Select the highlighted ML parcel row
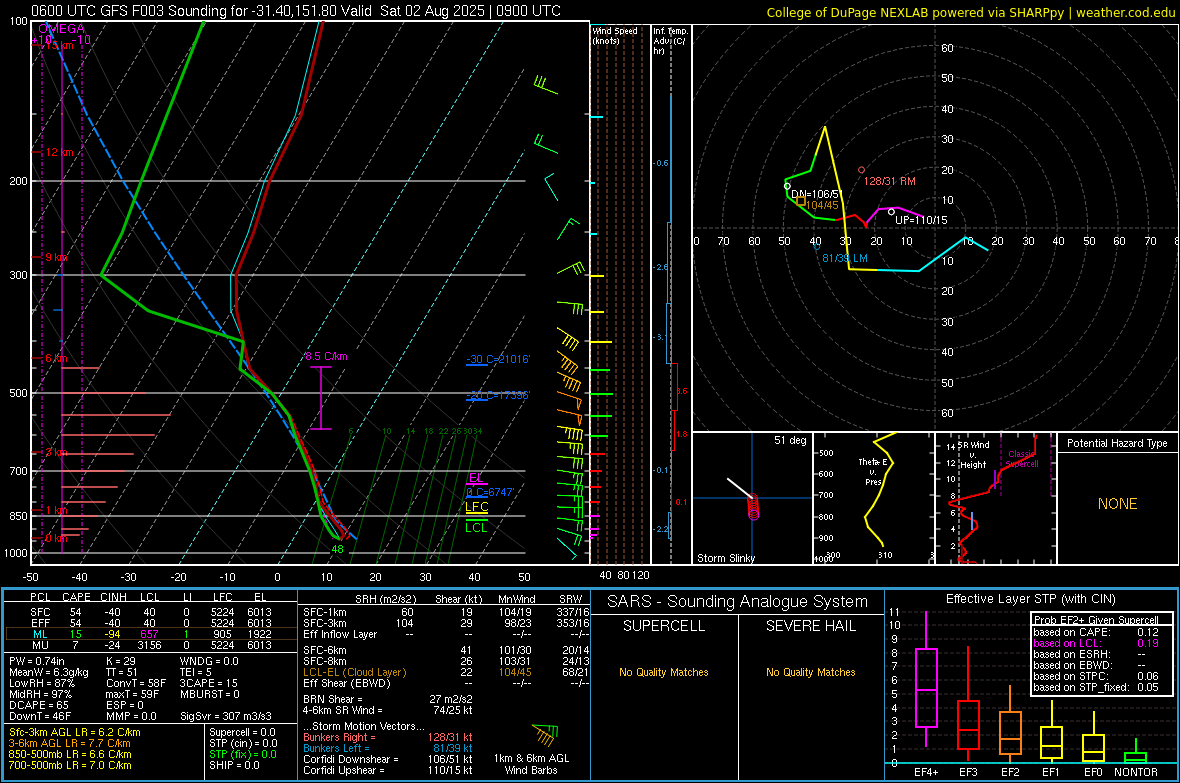This screenshot has width=1180, height=783. coord(151,634)
